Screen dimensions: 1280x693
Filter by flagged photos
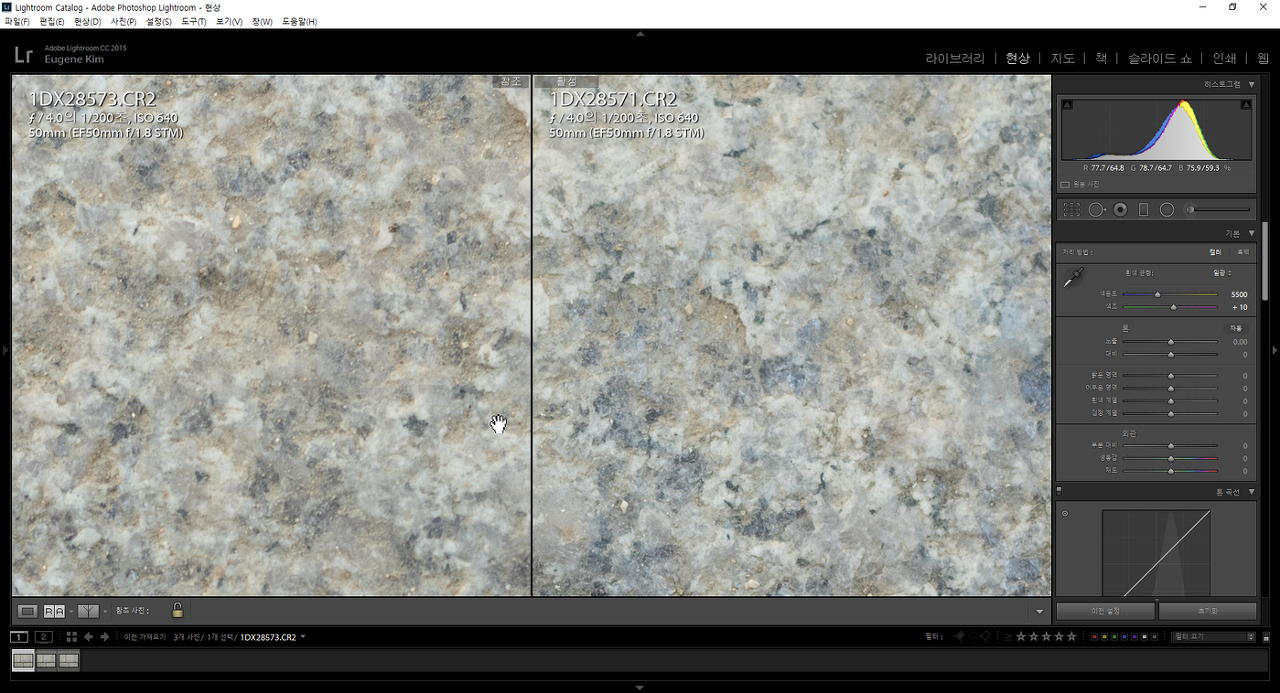(960, 636)
